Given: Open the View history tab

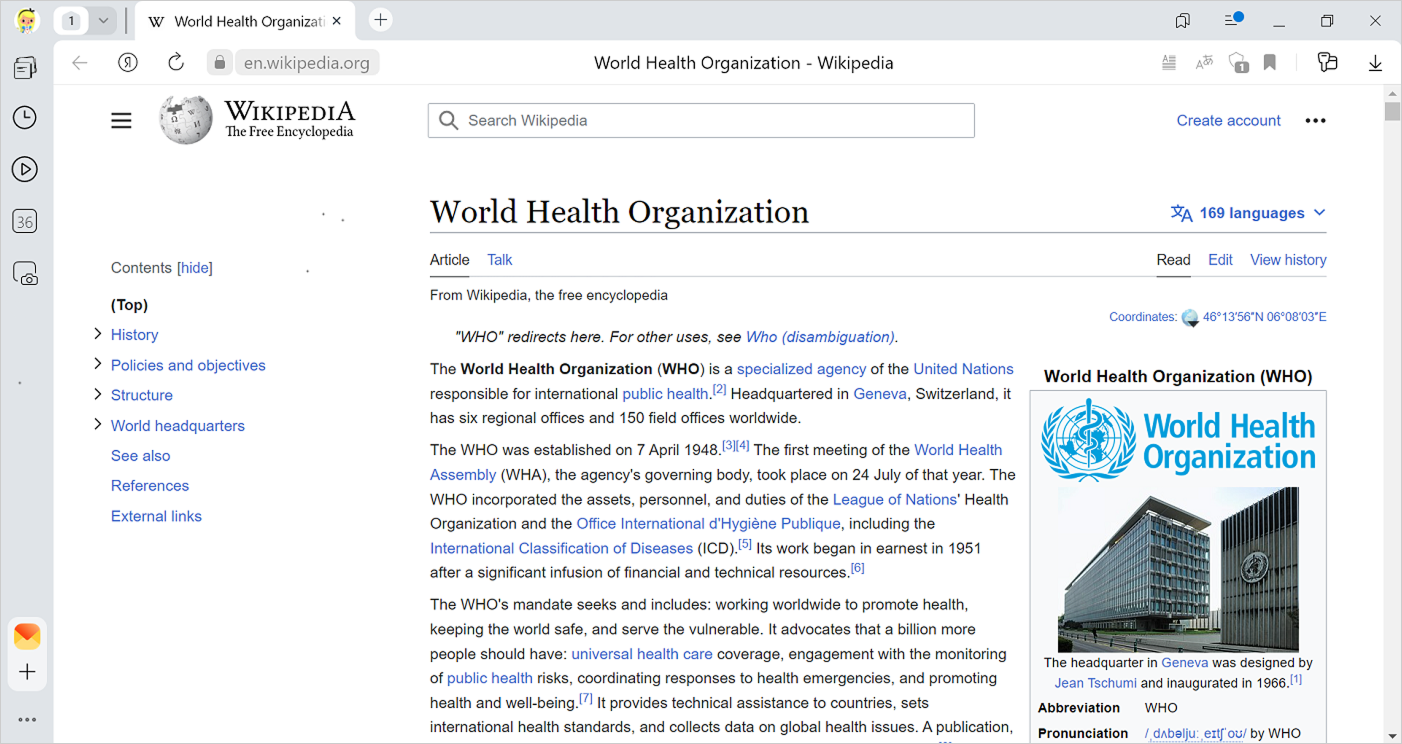Looking at the screenshot, I should pyautogui.click(x=1287, y=260).
